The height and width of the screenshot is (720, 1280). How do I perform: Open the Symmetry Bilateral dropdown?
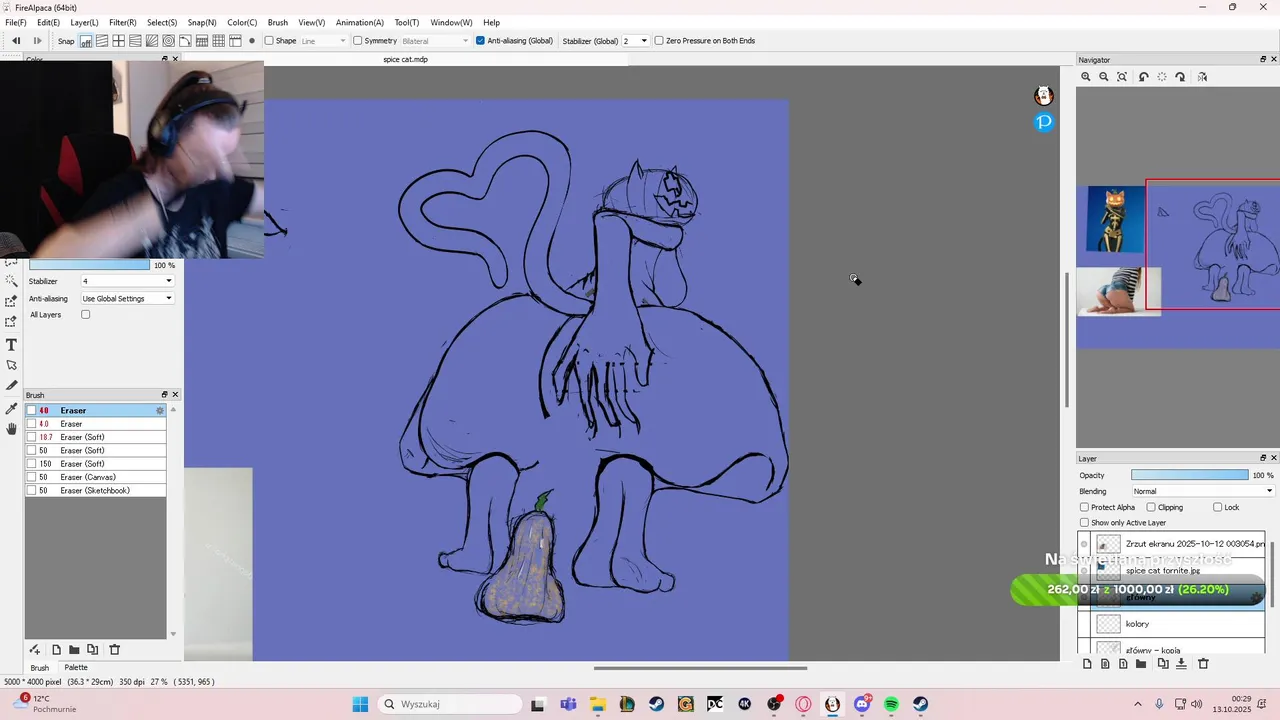pos(435,41)
